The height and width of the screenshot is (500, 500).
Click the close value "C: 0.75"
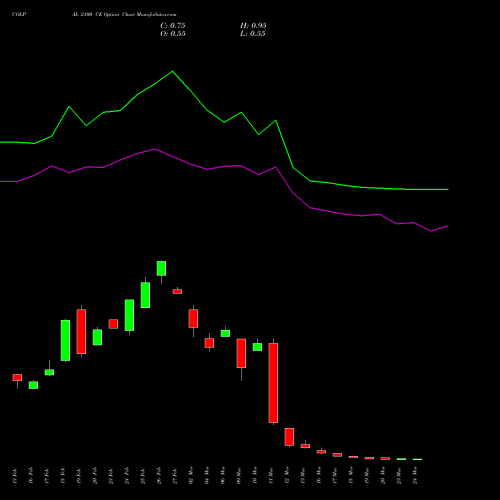(x=173, y=26)
